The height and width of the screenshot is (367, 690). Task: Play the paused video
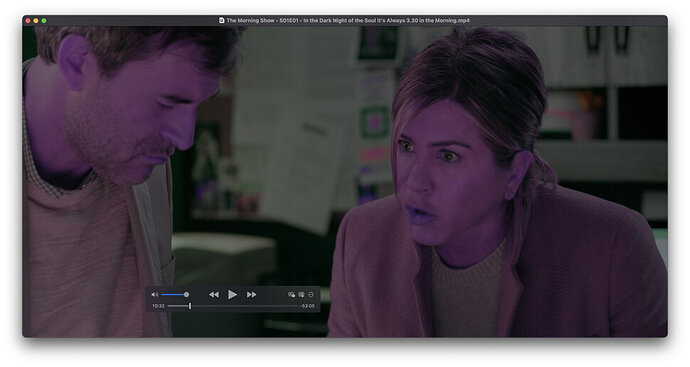pyautogui.click(x=232, y=294)
